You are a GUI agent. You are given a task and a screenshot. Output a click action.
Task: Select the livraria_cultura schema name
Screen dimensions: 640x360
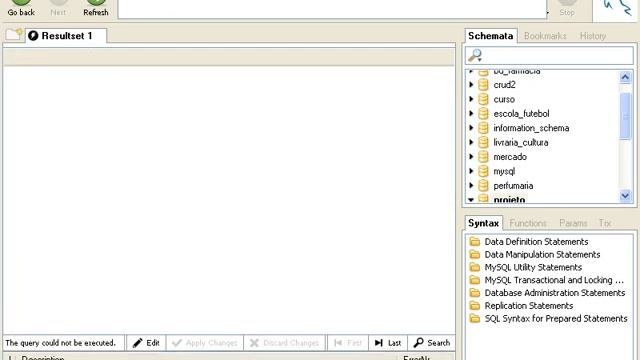point(521,143)
